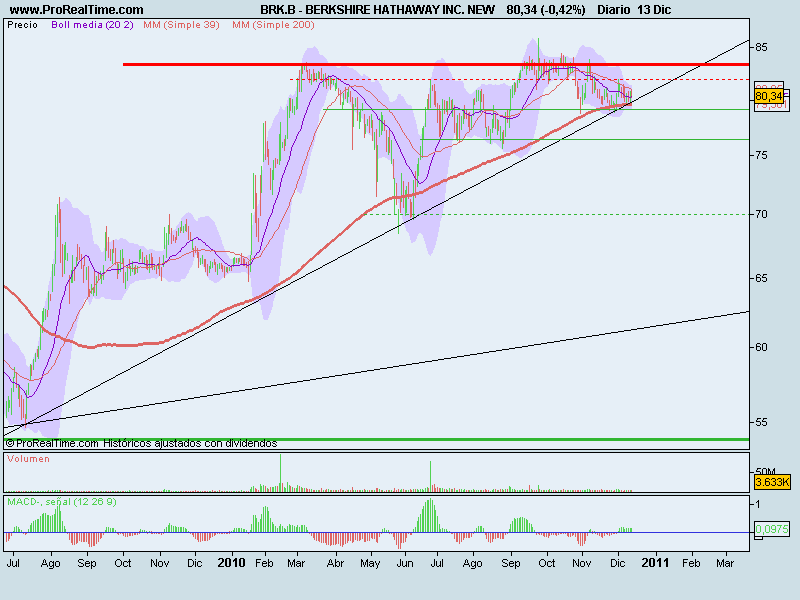Click the 55 price axis label
The image size is (800, 600).
pyautogui.click(x=761, y=422)
